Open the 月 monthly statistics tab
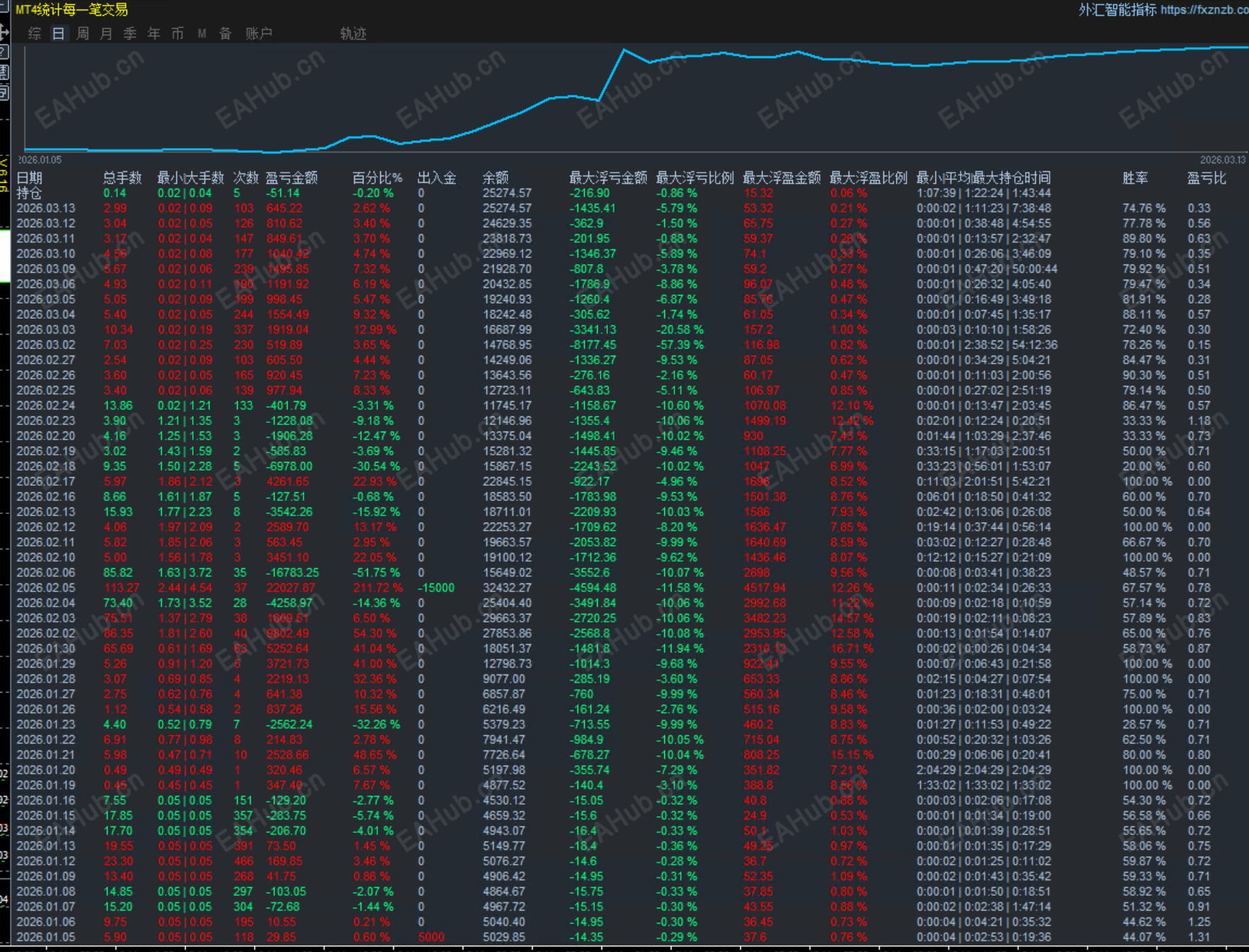Screen dimensions: 1249x952 point(106,33)
